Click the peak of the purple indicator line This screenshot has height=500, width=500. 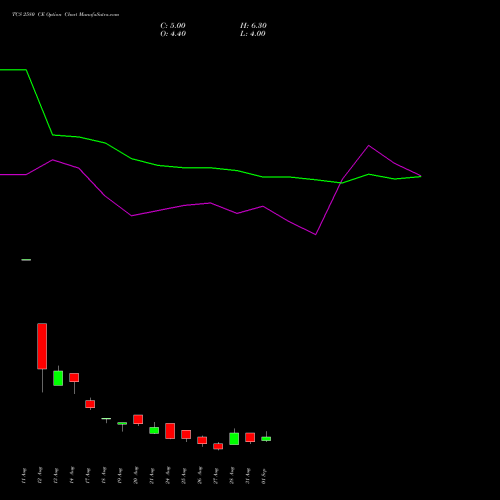click(368, 146)
